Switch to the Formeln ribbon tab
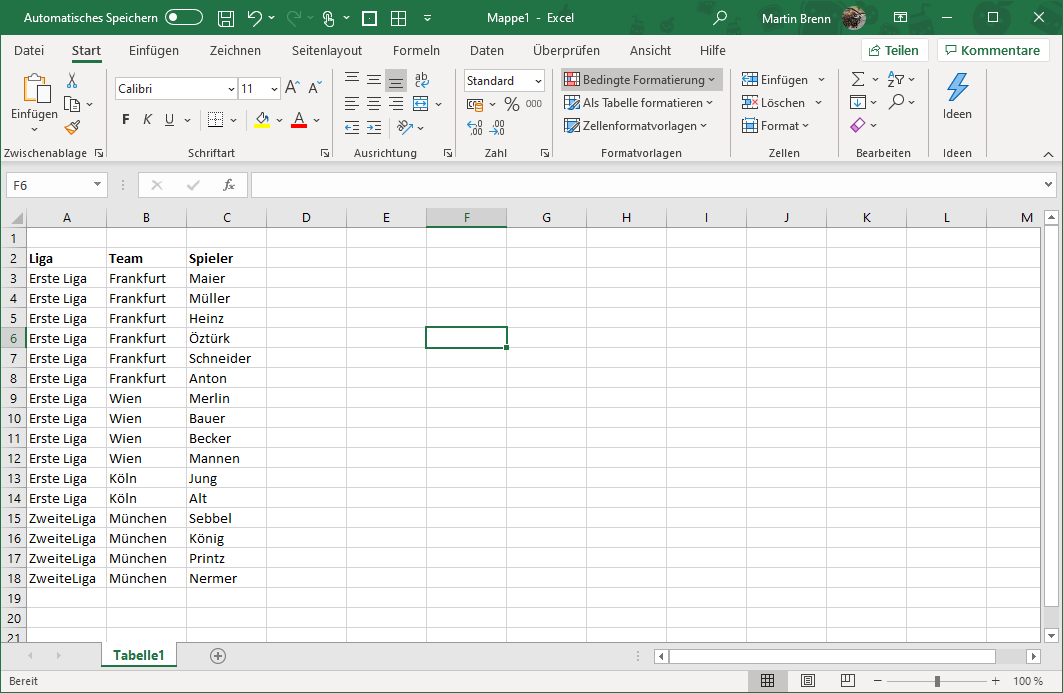 [417, 50]
